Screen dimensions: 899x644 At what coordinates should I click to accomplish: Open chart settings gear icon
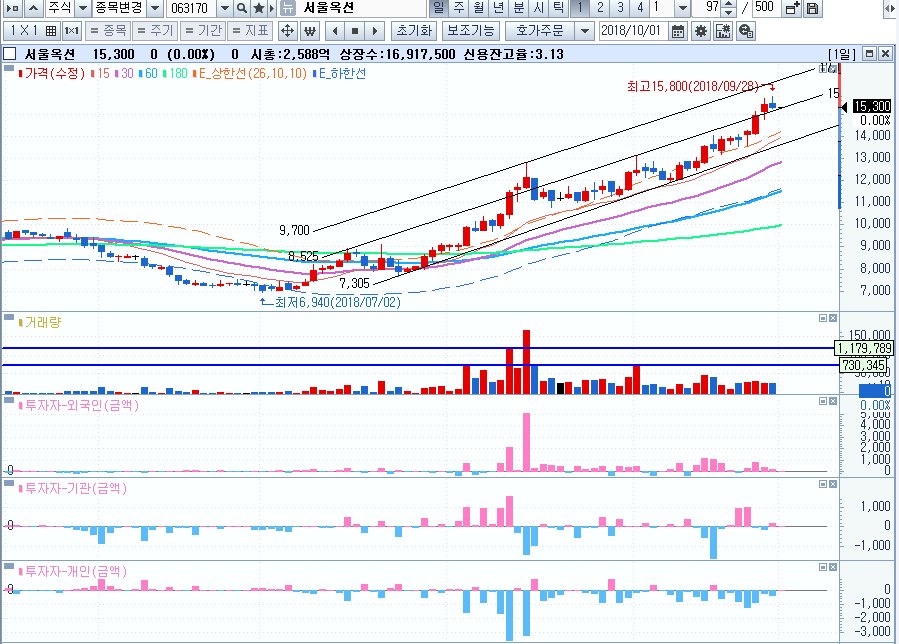click(x=701, y=30)
